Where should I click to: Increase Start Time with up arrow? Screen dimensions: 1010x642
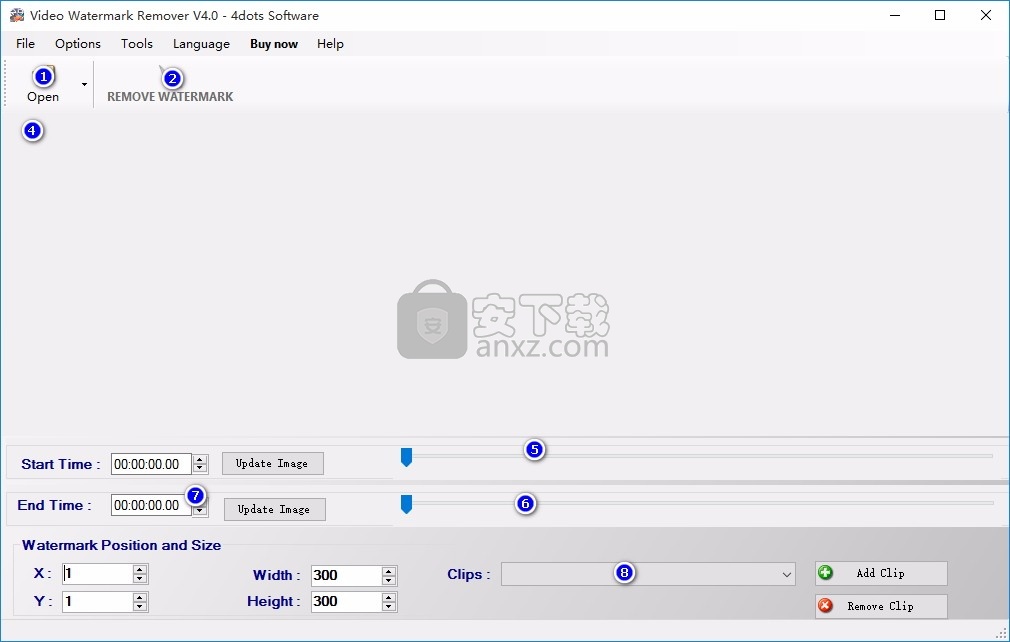click(x=200, y=460)
